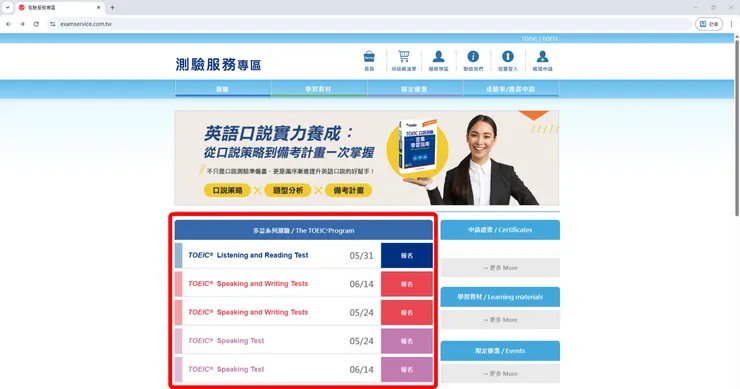Image resolution: width=740 pixels, height=389 pixels.
Task: Open the 測驗 navigation menu
Action: click(223, 89)
